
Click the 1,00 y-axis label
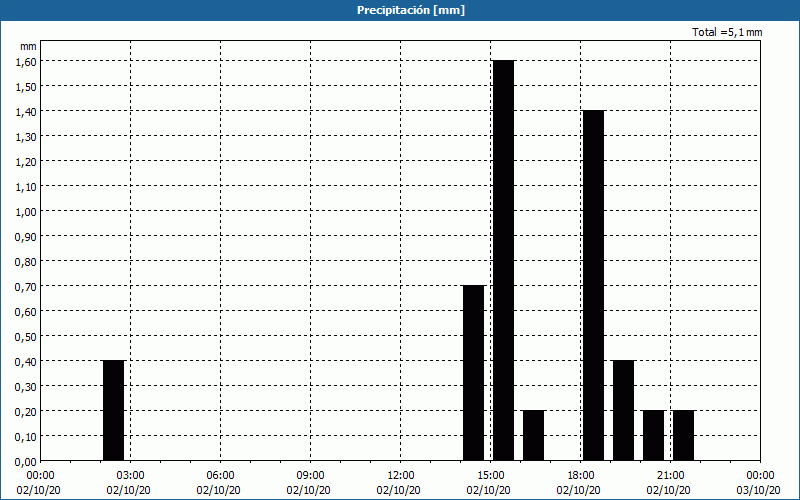click(26, 212)
